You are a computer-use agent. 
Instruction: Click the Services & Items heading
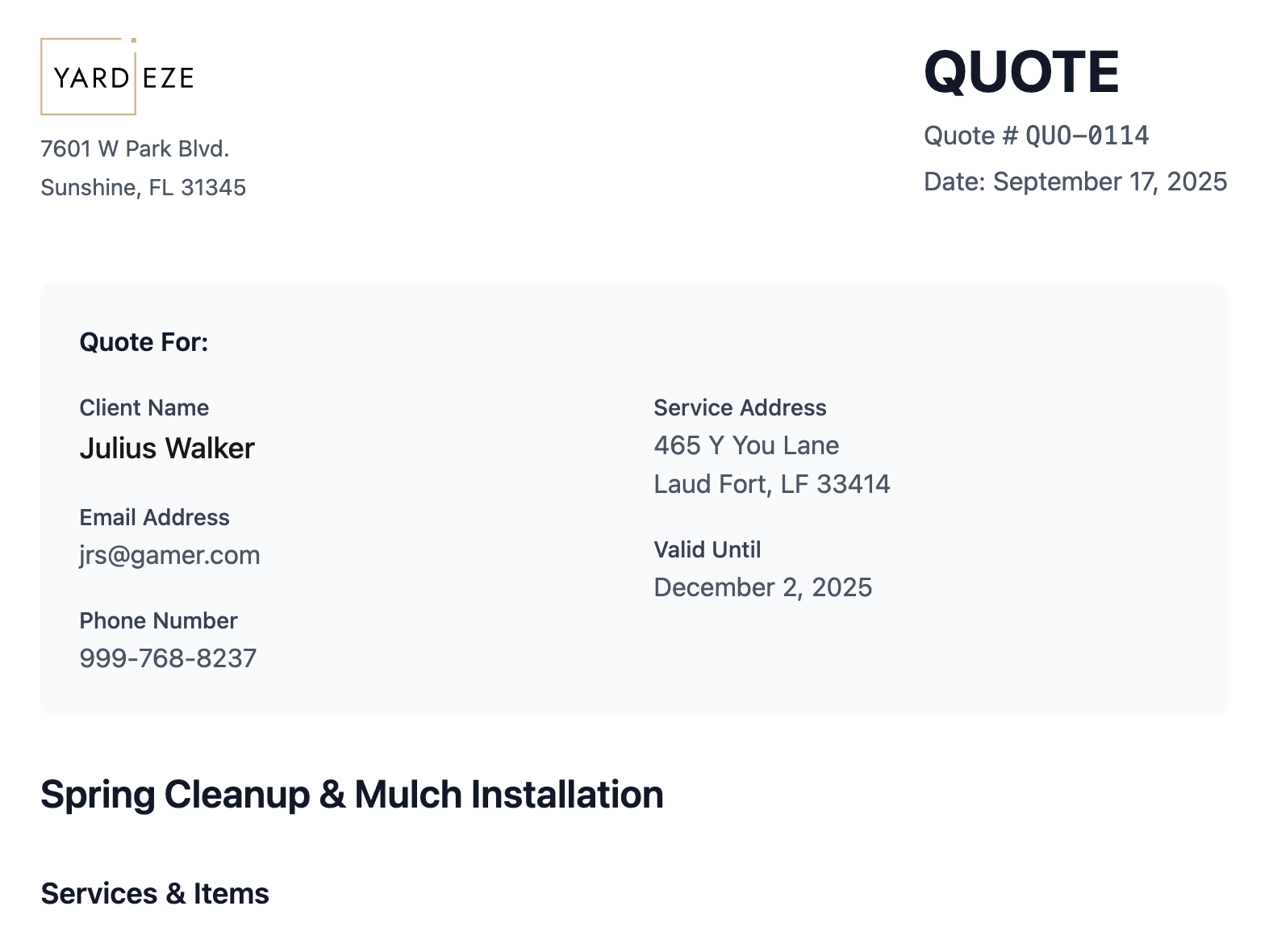click(155, 894)
